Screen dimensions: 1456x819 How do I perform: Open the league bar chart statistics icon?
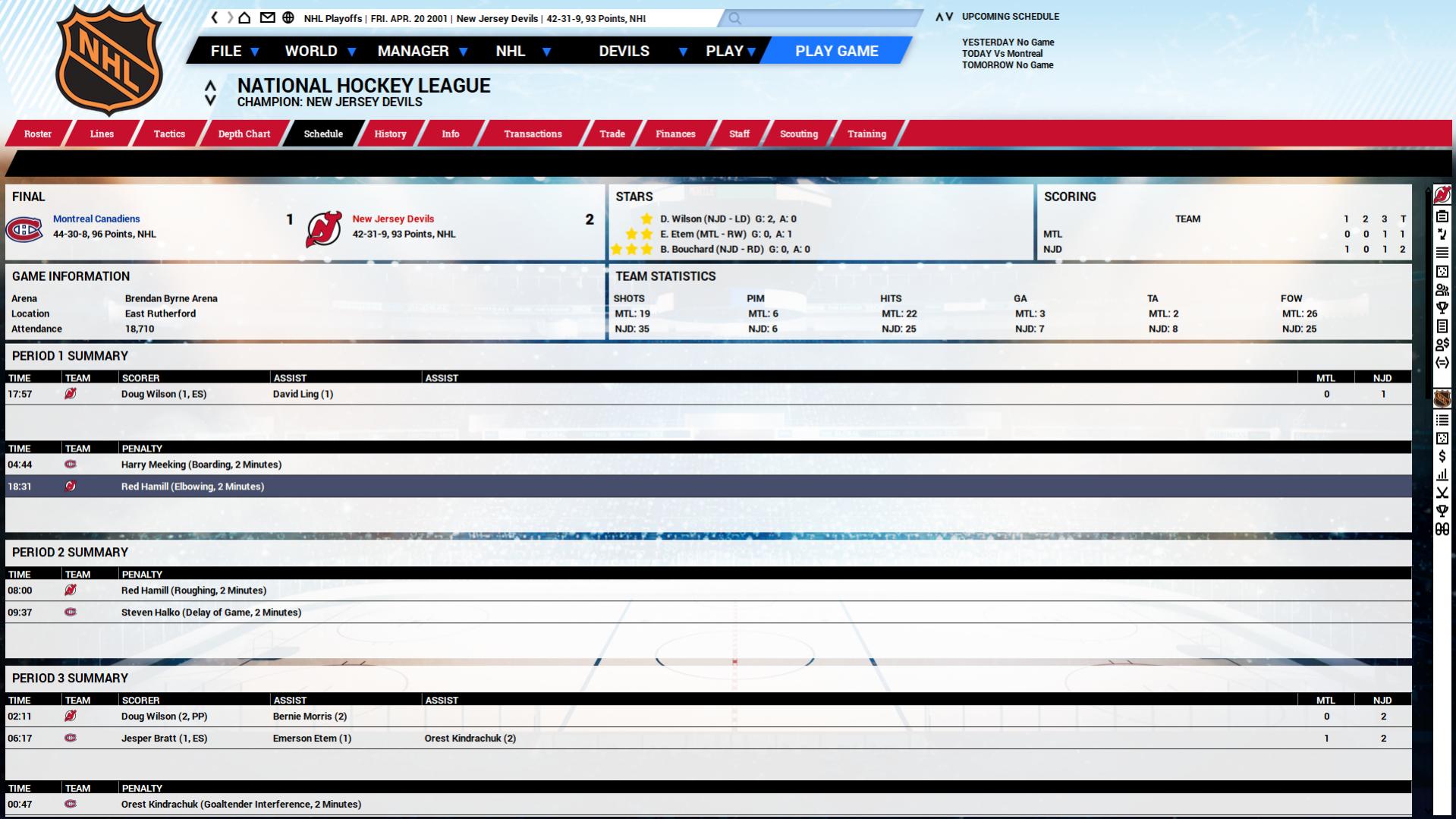point(1442,474)
